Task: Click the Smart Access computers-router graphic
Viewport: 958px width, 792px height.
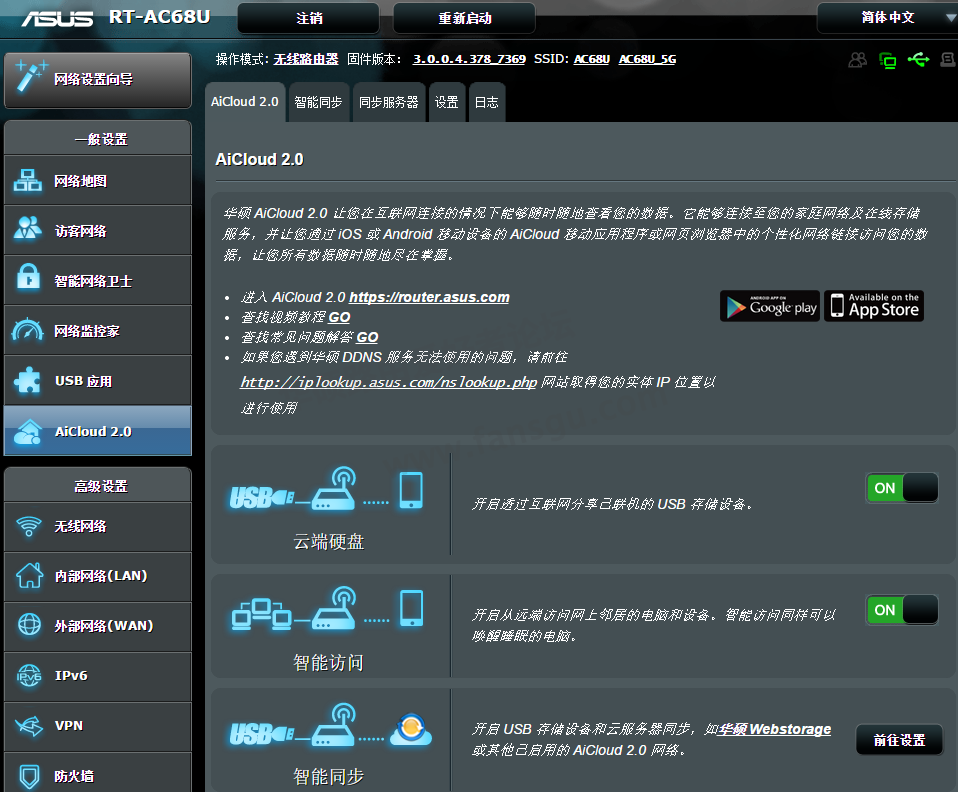Action: coord(326,609)
